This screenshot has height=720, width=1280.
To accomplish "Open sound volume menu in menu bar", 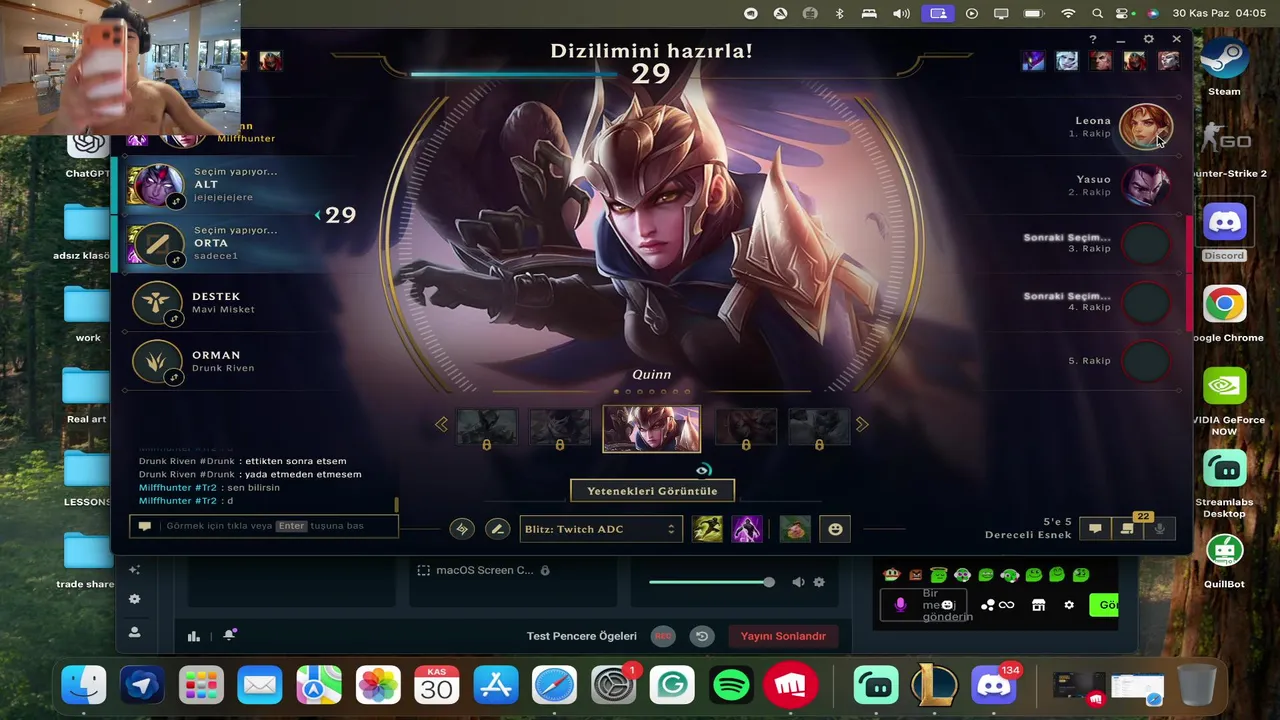I will tap(901, 13).
